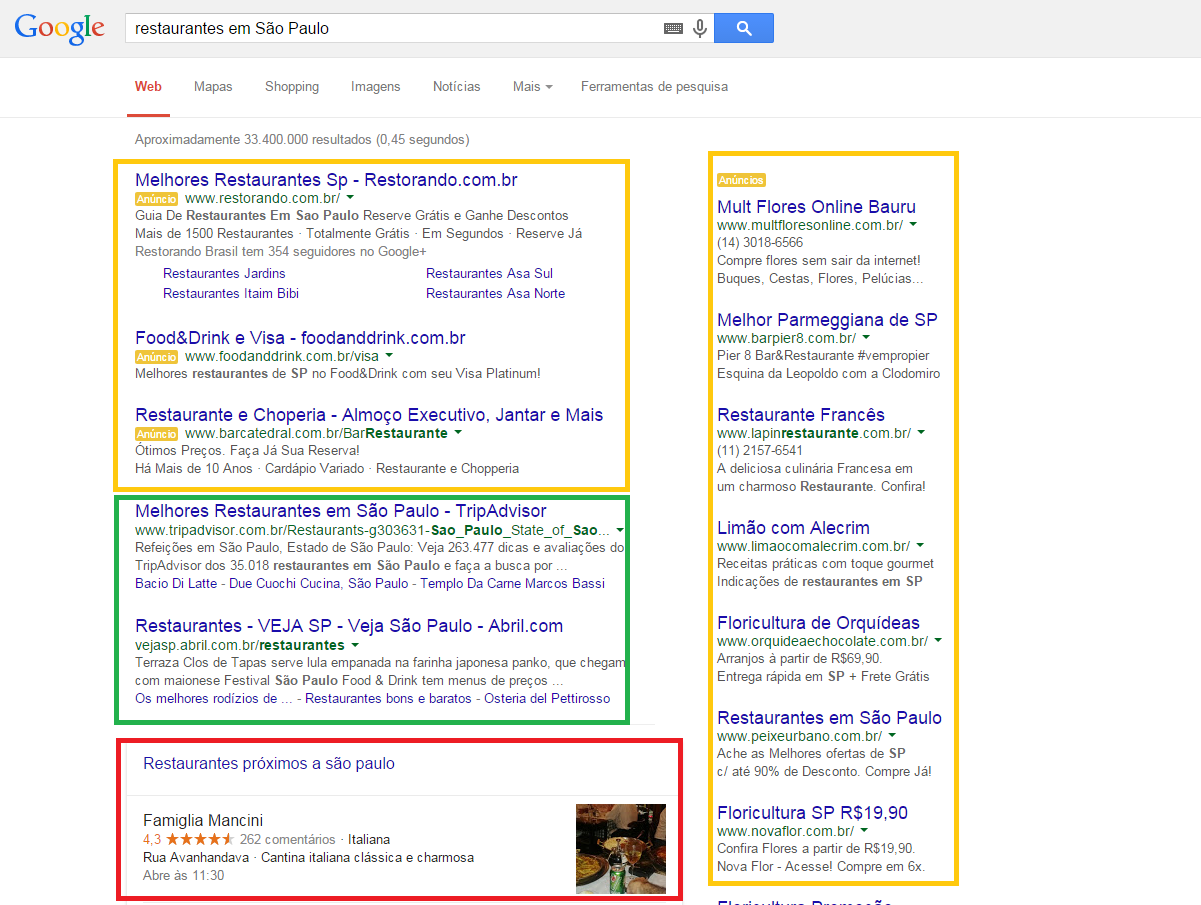Open 'Os melhores rodízios de ...' sublink
Image resolution: width=1201 pixels, height=905 pixels.
pyautogui.click(x=214, y=698)
